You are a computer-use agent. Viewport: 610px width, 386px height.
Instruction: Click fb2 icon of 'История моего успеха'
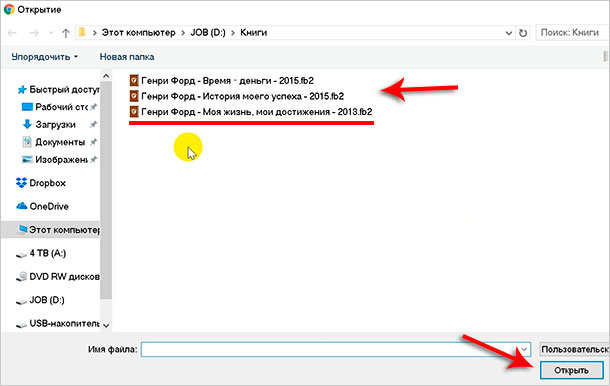(x=134, y=96)
